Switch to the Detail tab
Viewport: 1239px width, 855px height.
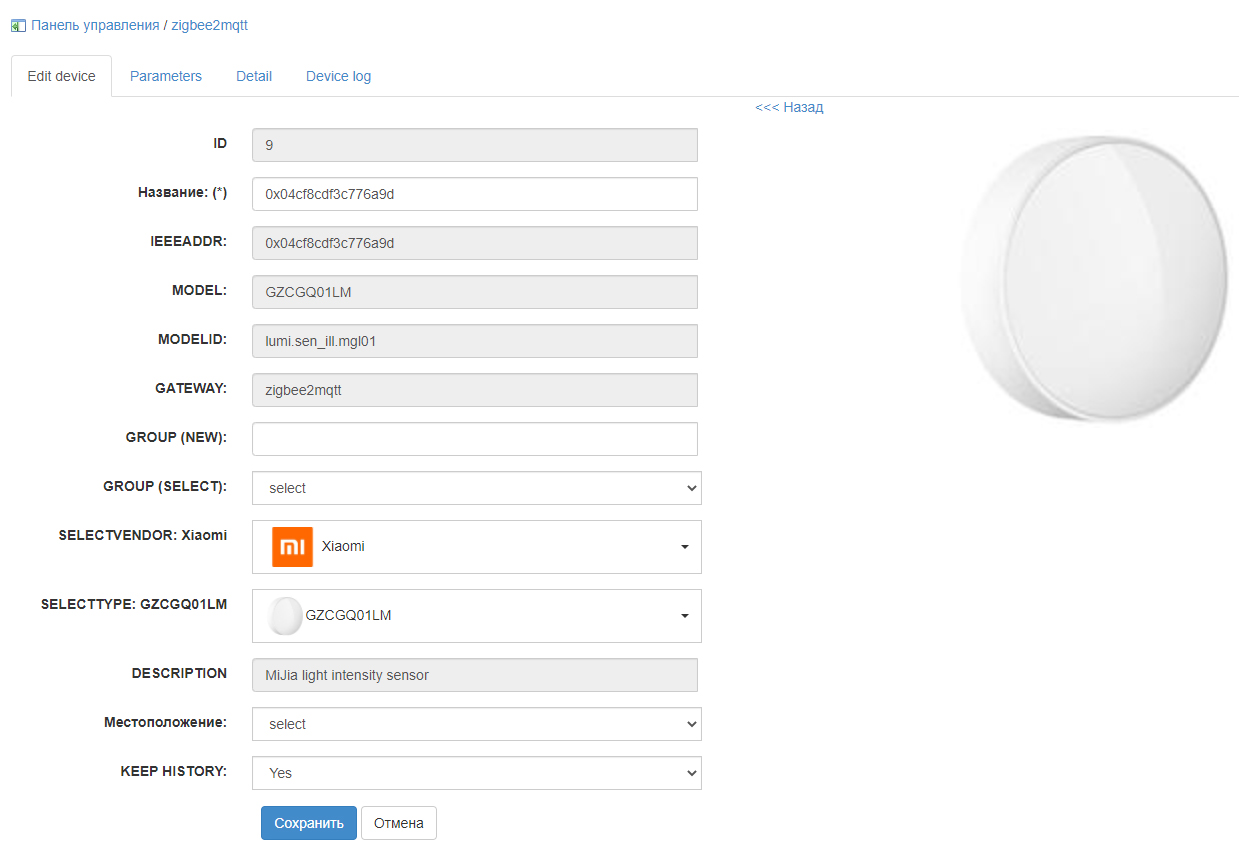click(x=254, y=76)
